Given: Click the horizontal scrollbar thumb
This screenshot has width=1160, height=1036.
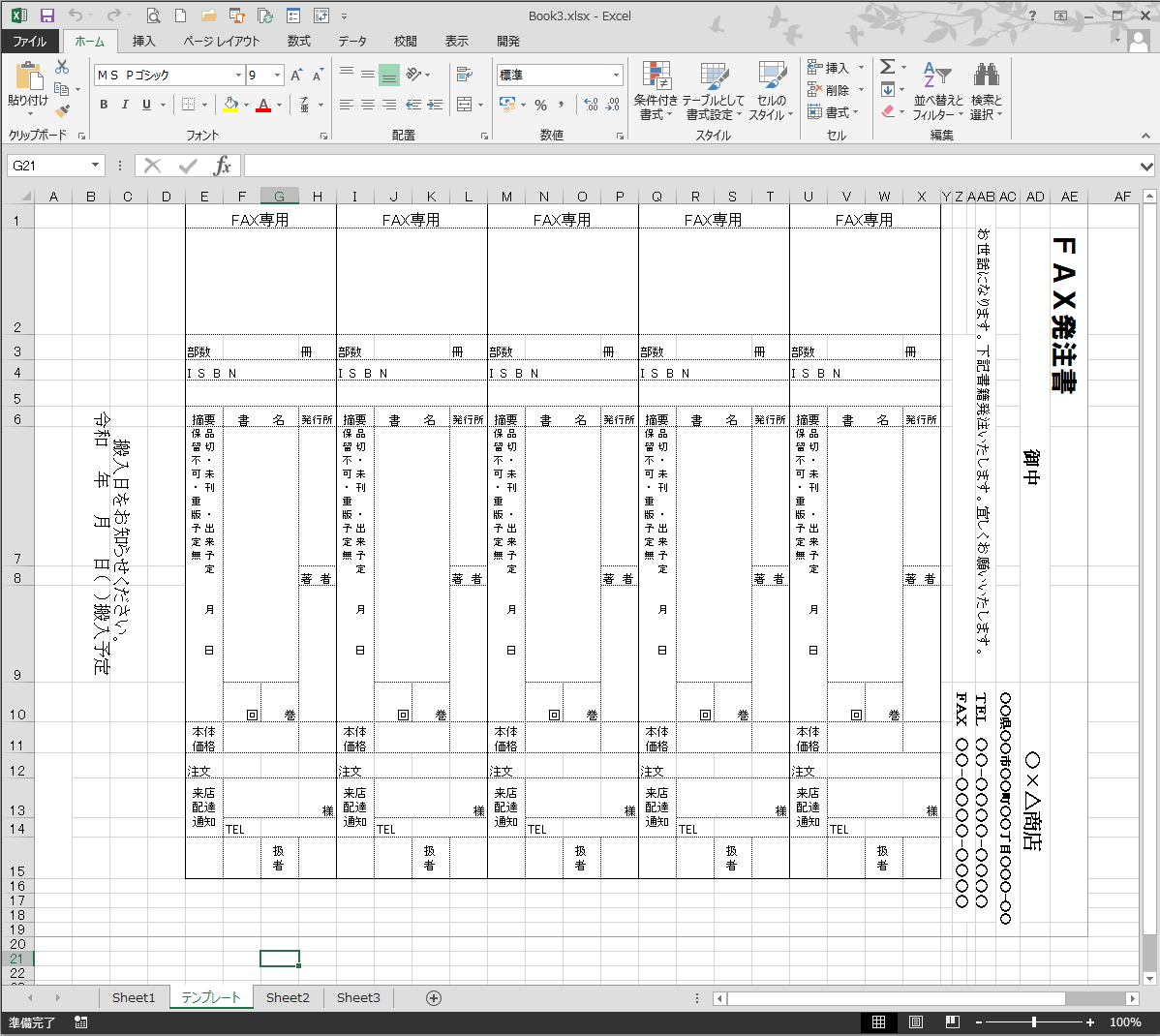Looking at the screenshot, I should tap(896, 998).
